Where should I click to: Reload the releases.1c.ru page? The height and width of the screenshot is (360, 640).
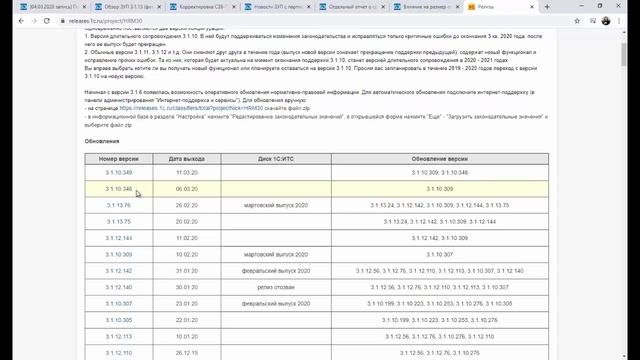(x=47, y=21)
